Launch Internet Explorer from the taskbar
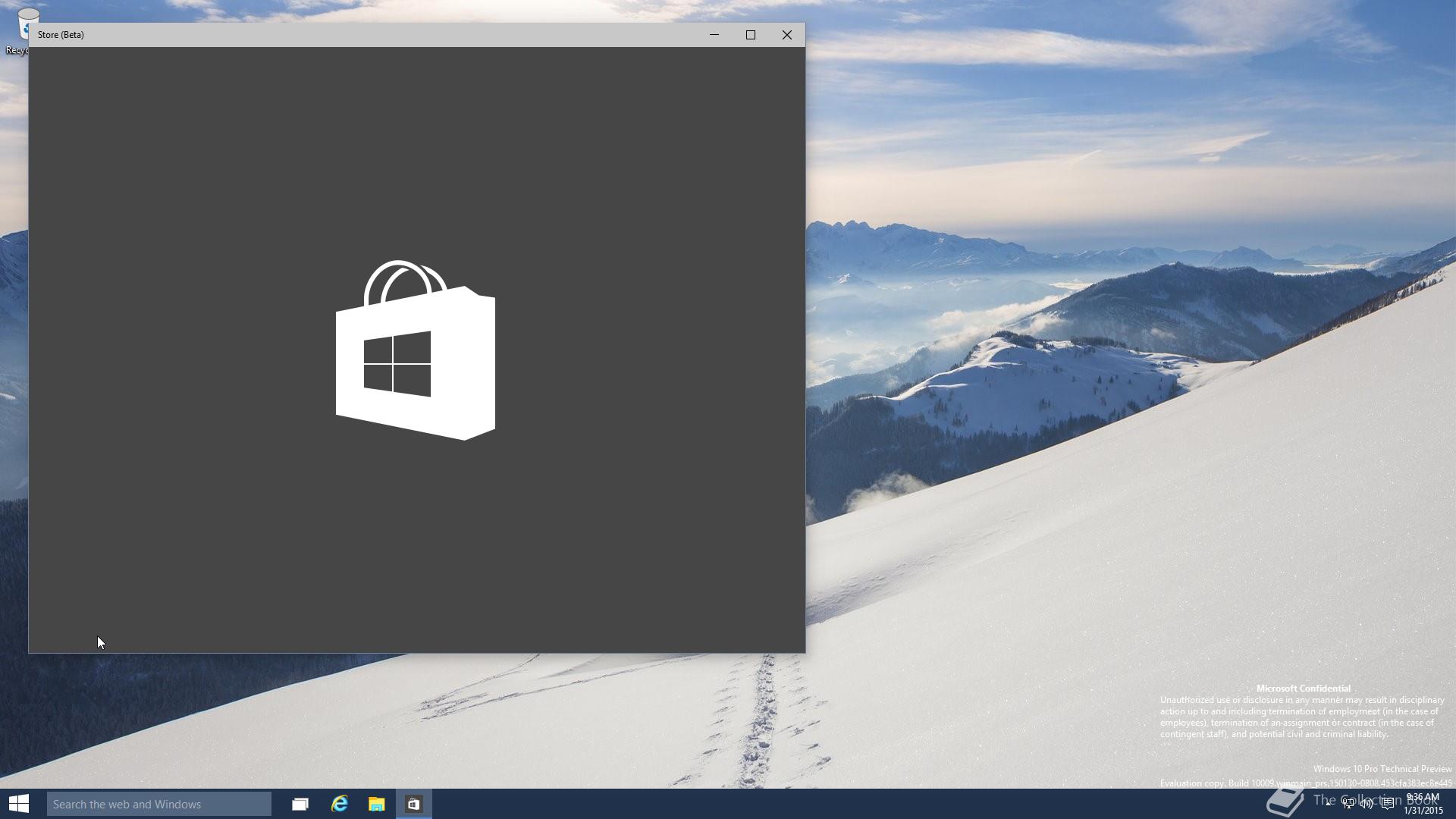The image size is (1456, 819). tap(339, 804)
